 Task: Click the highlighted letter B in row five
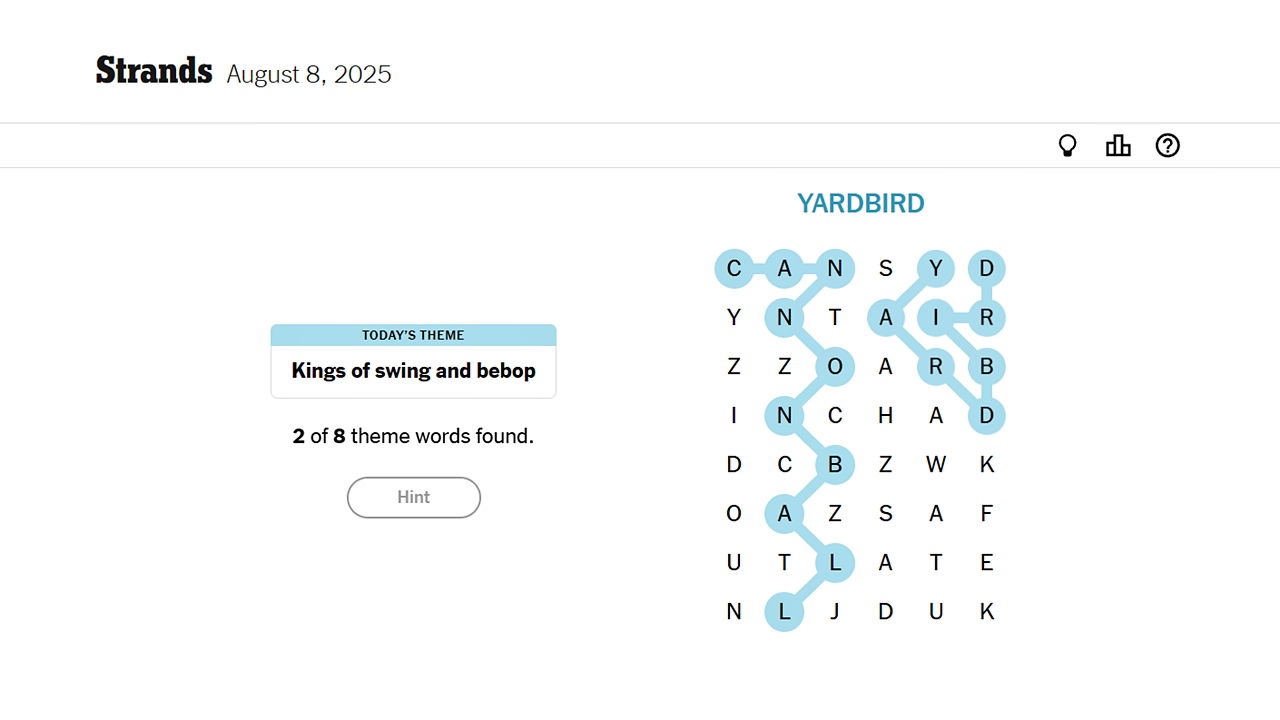click(x=835, y=464)
